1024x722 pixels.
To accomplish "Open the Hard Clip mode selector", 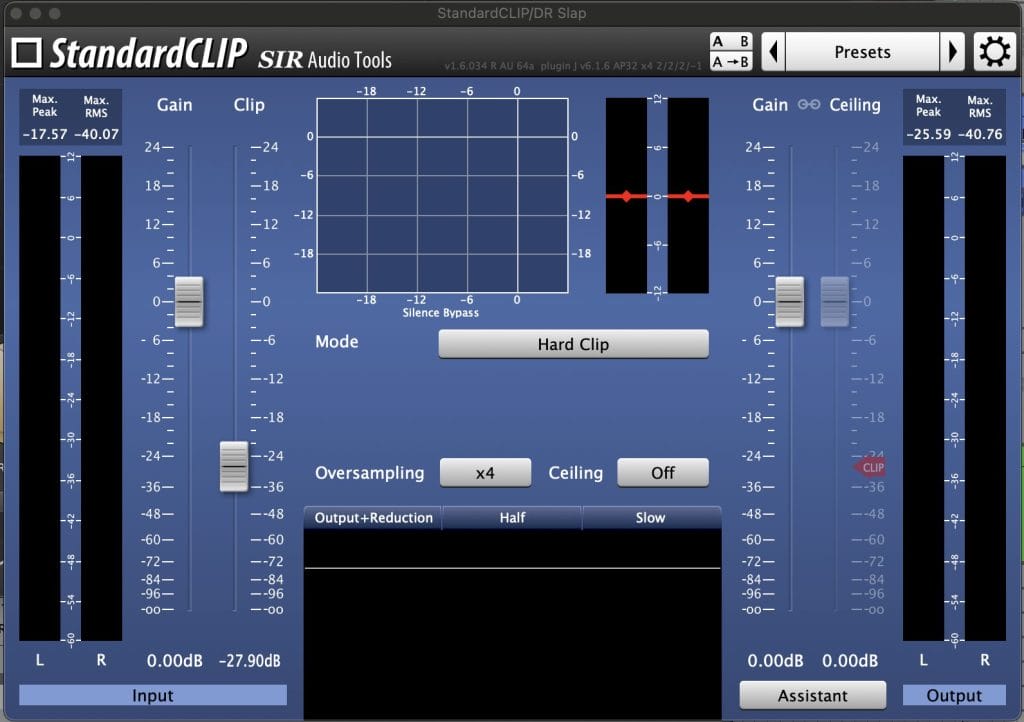I will [x=573, y=344].
